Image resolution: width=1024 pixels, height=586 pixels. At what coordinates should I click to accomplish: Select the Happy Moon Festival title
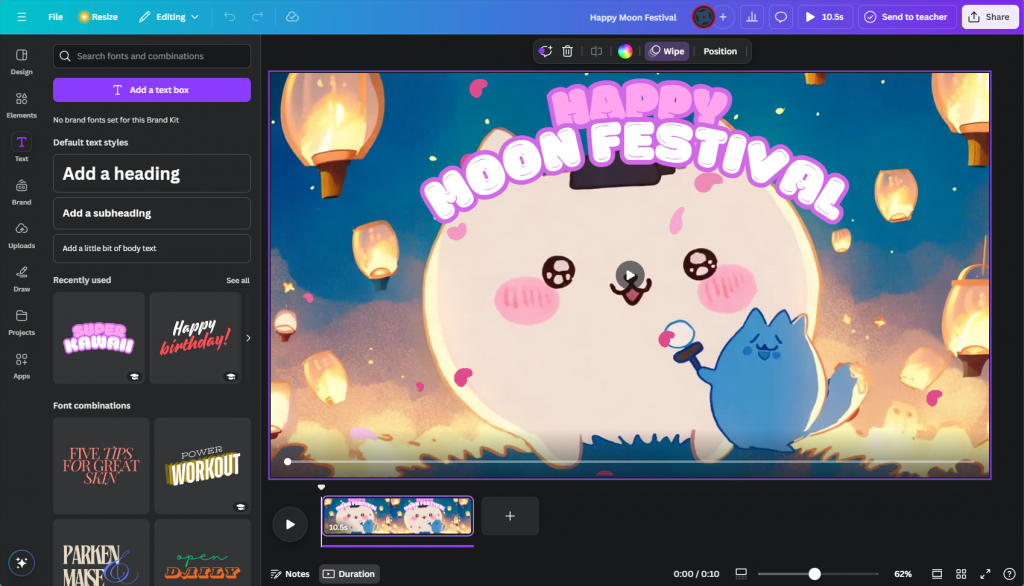633,17
